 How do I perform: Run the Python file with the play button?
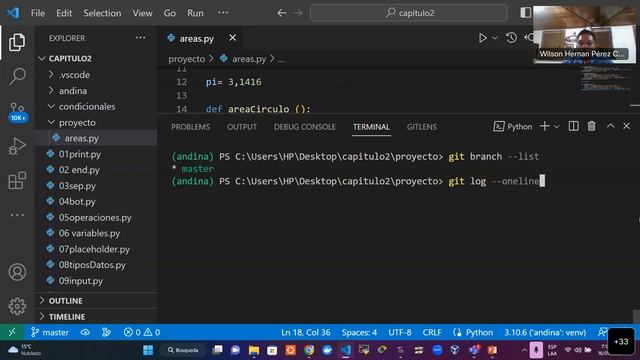tap(482, 38)
